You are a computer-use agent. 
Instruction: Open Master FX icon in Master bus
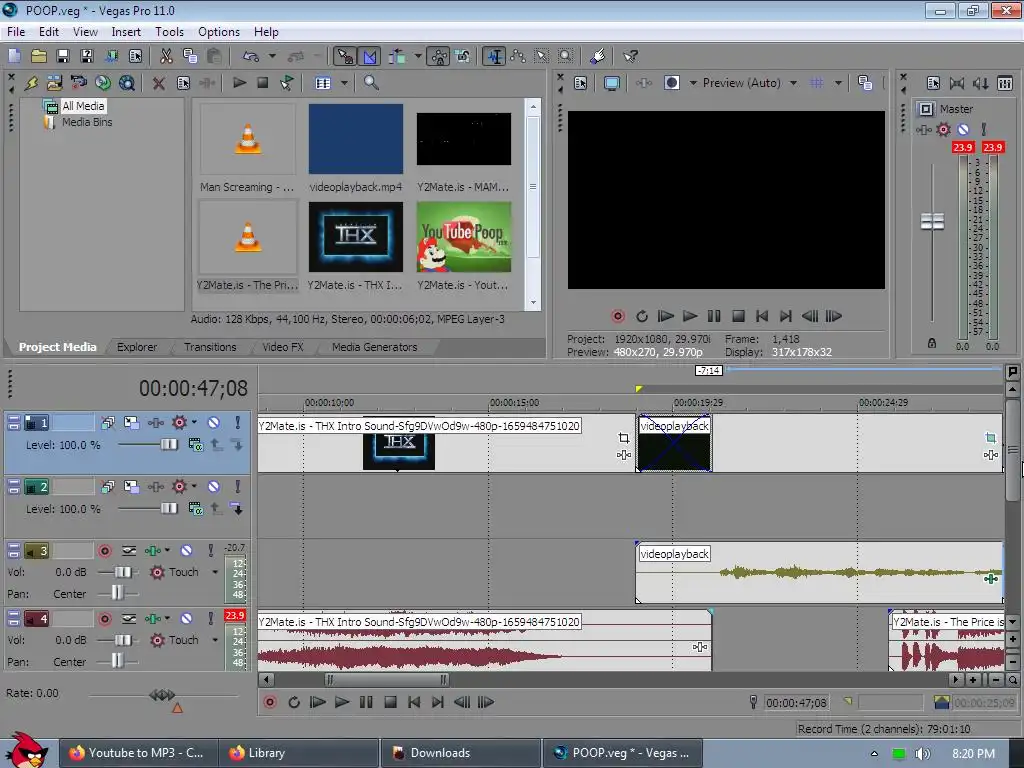point(924,129)
